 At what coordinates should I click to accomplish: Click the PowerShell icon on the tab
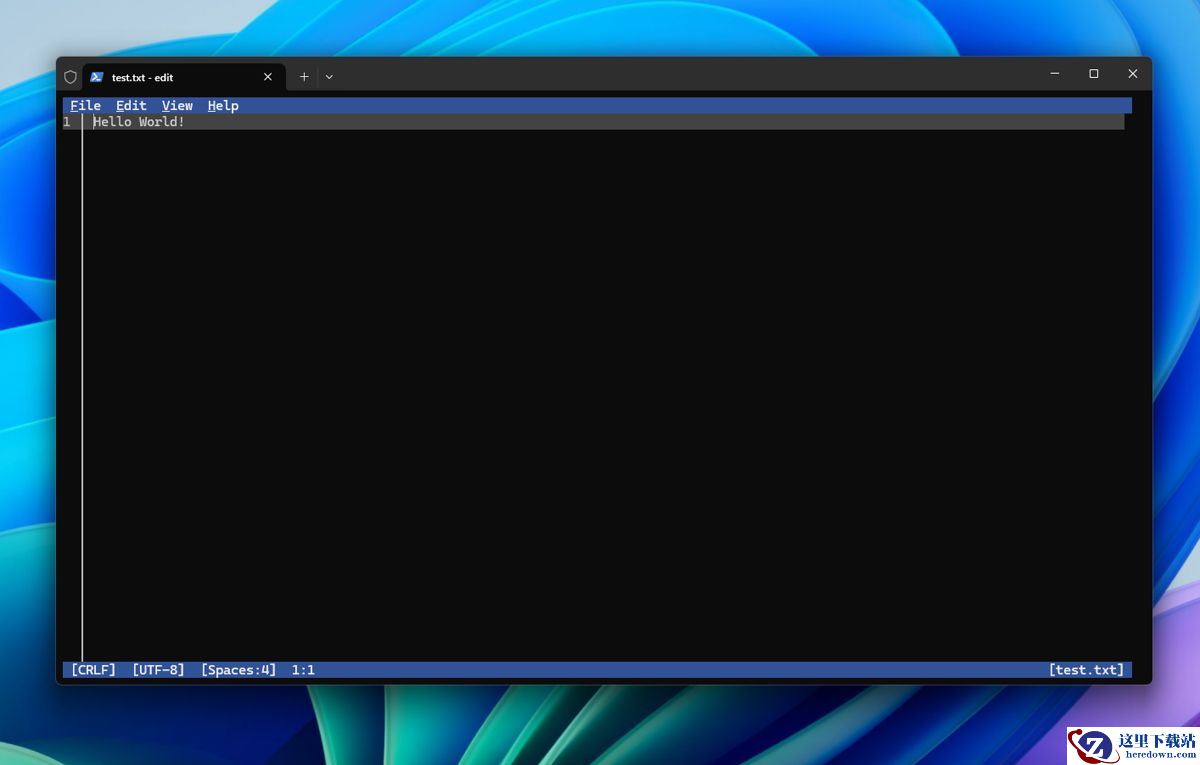(97, 77)
